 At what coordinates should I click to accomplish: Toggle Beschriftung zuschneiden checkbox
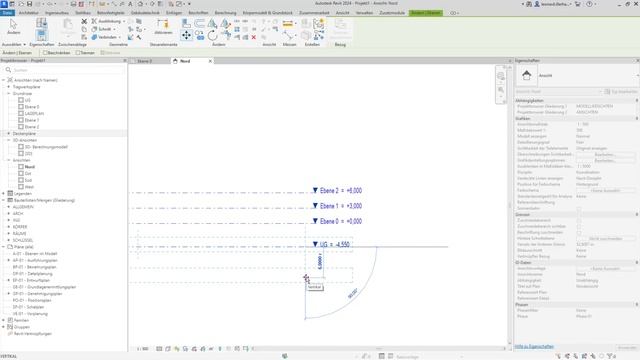tap(579, 232)
